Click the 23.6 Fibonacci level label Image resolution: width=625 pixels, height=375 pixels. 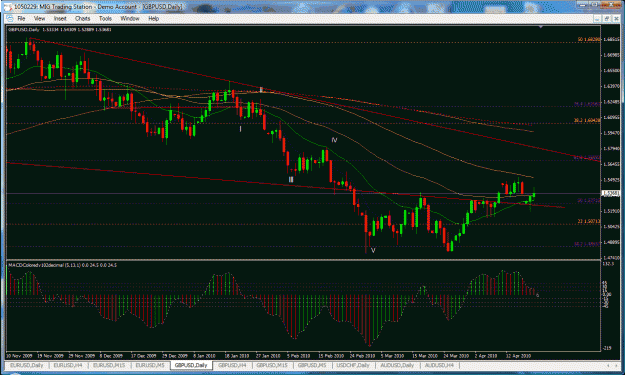coord(589,221)
